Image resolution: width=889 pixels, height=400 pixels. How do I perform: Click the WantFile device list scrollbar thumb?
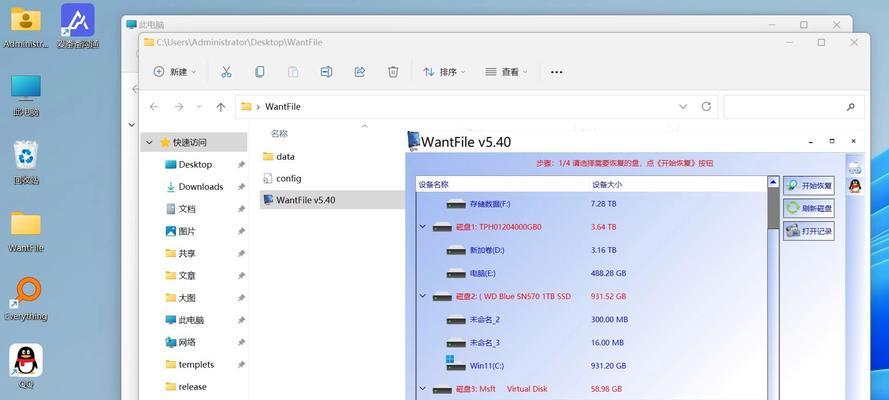[x=773, y=208]
